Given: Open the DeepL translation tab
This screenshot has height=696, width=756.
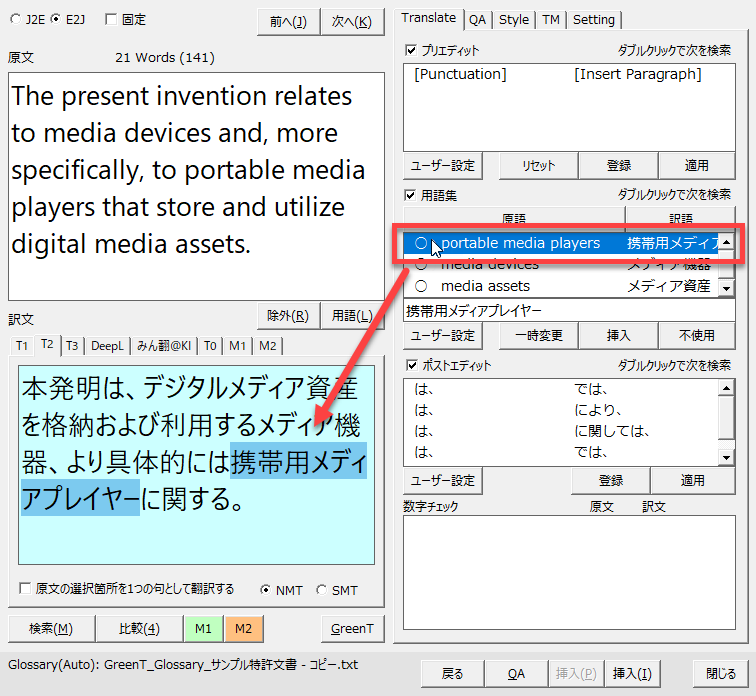Looking at the screenshot, I should 107,346.
